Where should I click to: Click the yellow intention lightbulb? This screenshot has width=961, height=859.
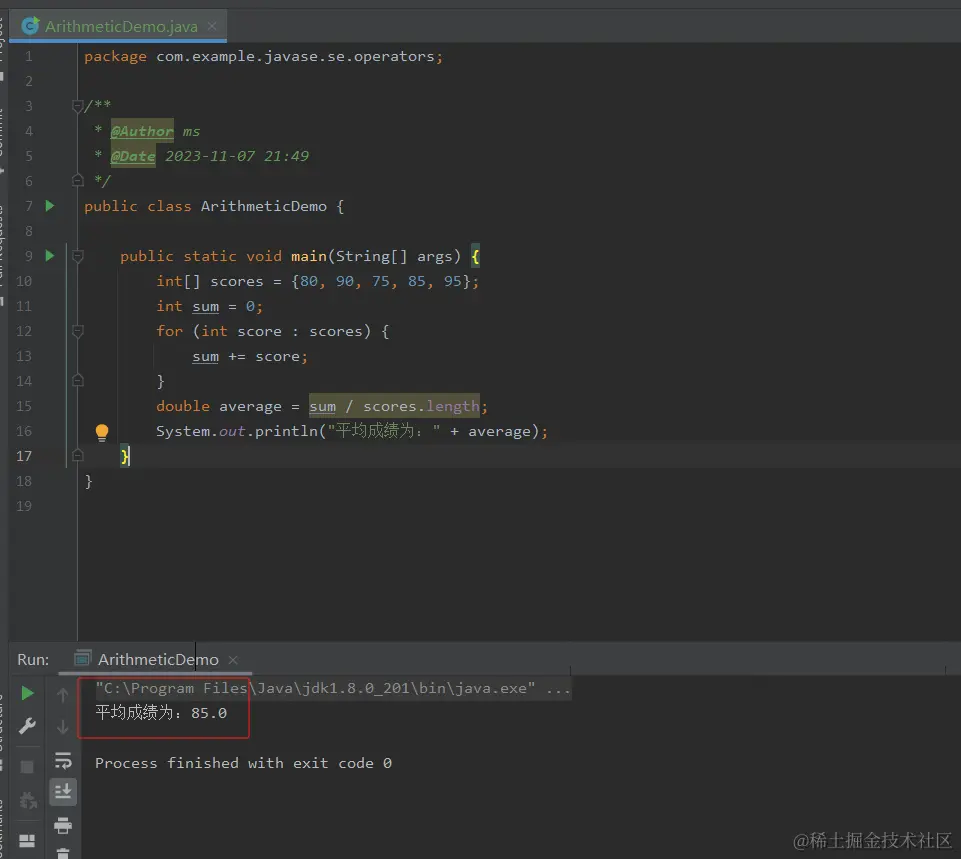tap(102, 432)
